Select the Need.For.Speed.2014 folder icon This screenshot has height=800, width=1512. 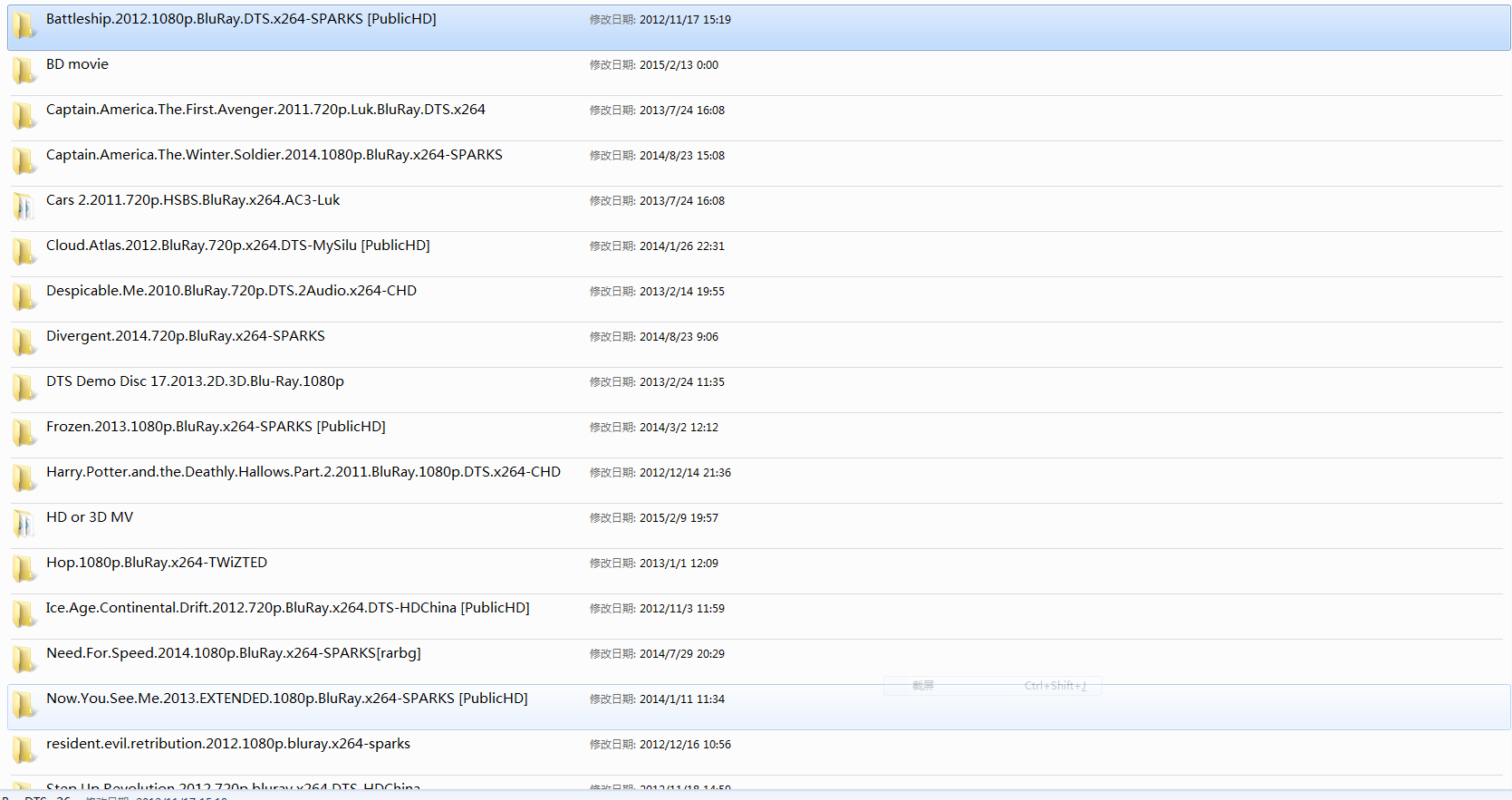coord(24,660)
